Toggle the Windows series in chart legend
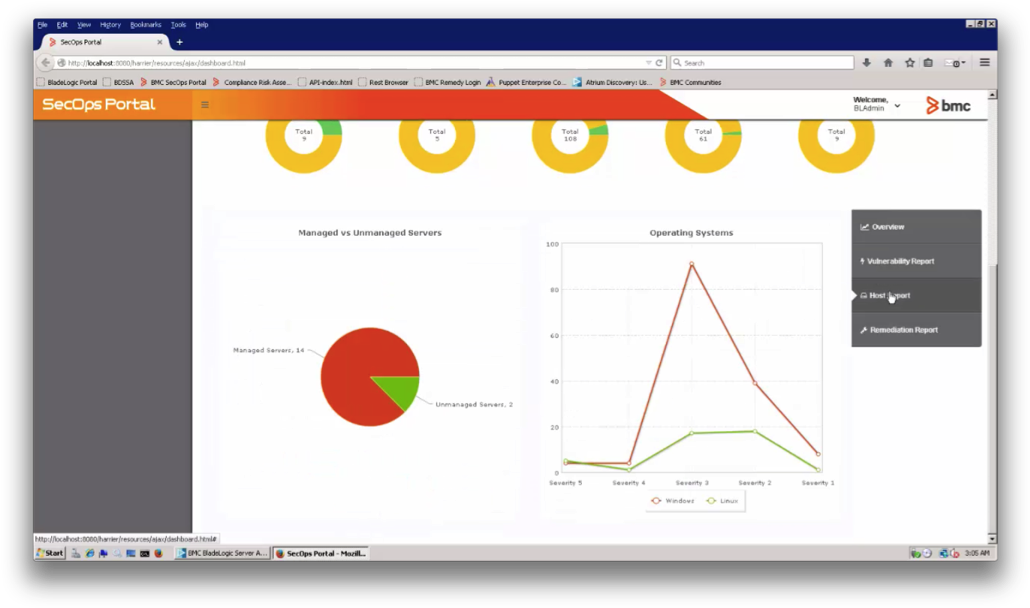The image size is (1030, 608). coord(673,501)
